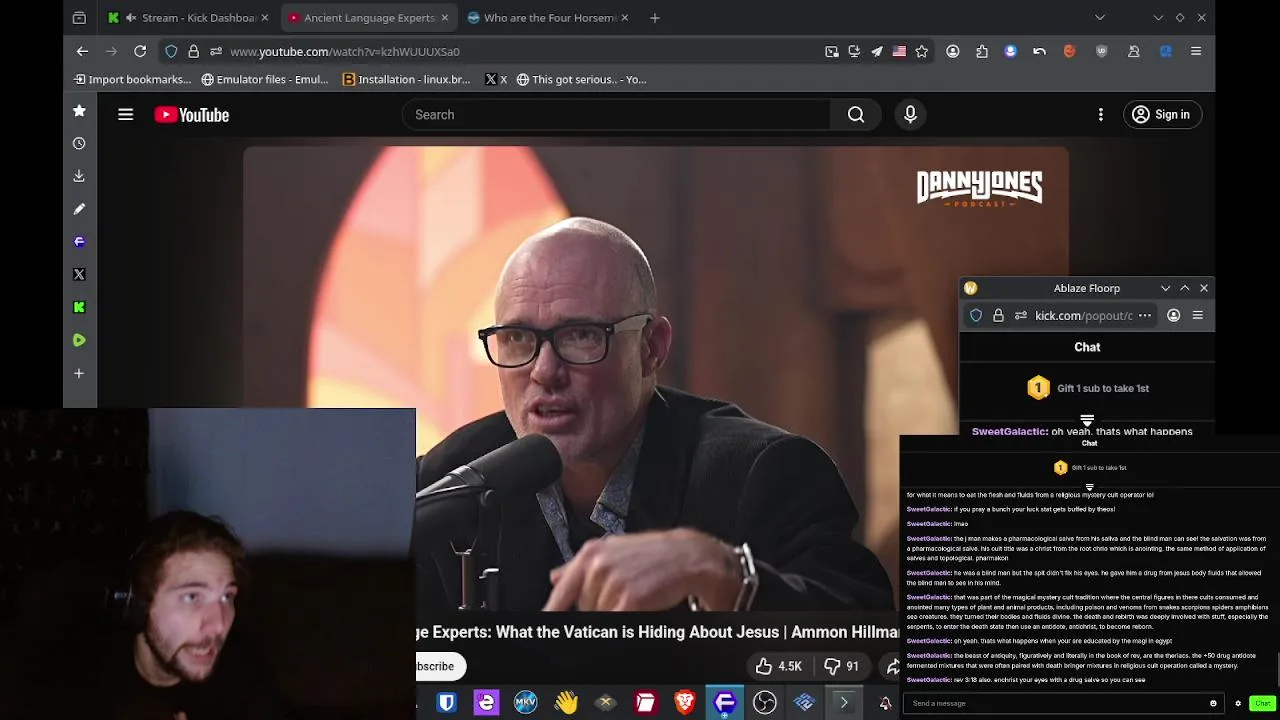Image resolution: width=1280 pixels, height=720 pixels.
Task: Open the extensions puzzle piece menu
Action: [981, 51]
